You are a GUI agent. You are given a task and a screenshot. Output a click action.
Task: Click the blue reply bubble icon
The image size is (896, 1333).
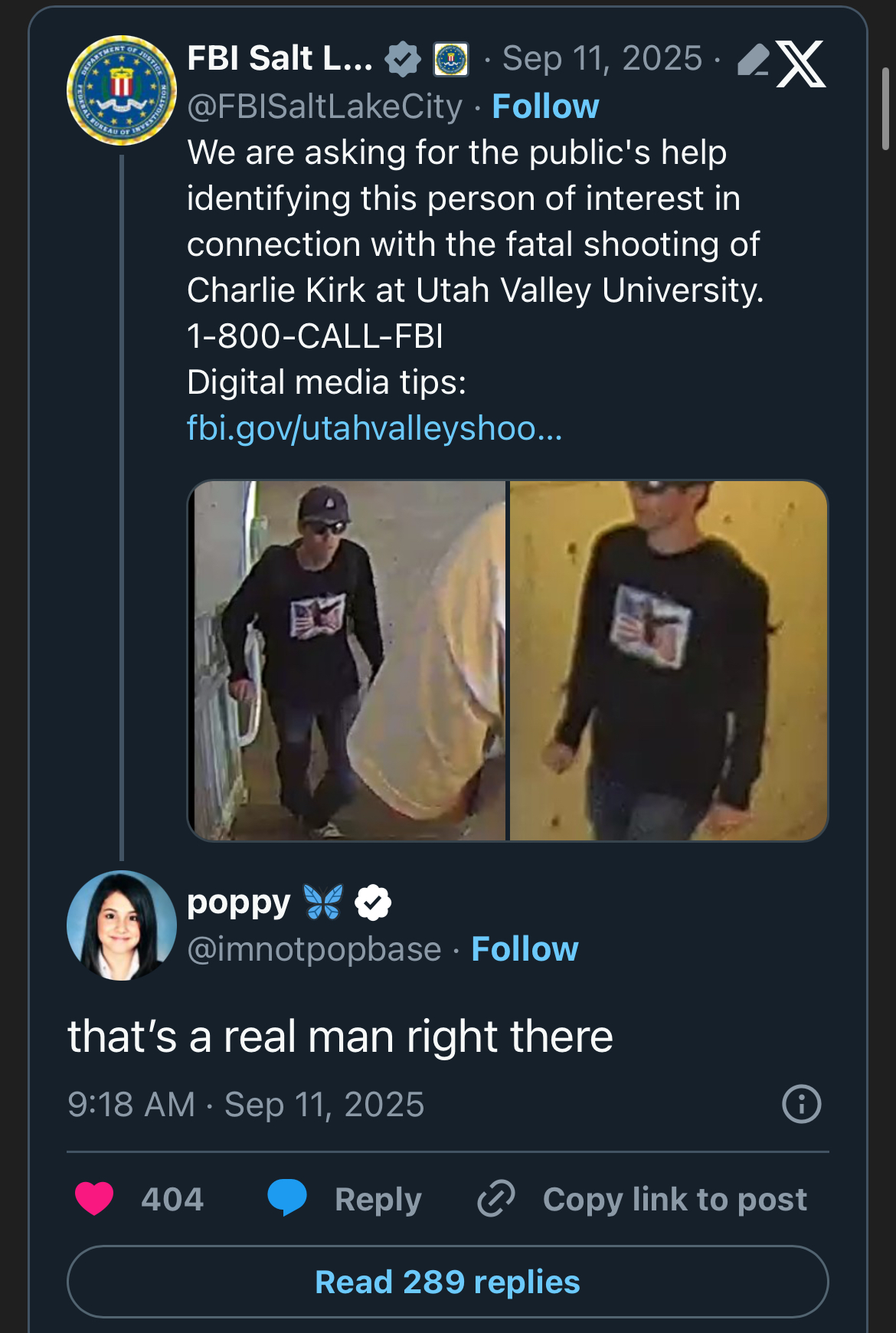[x=287, y=1197]
